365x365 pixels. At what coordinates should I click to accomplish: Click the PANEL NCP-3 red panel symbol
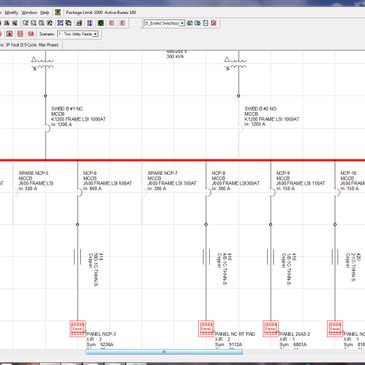(x=77, y=329)
